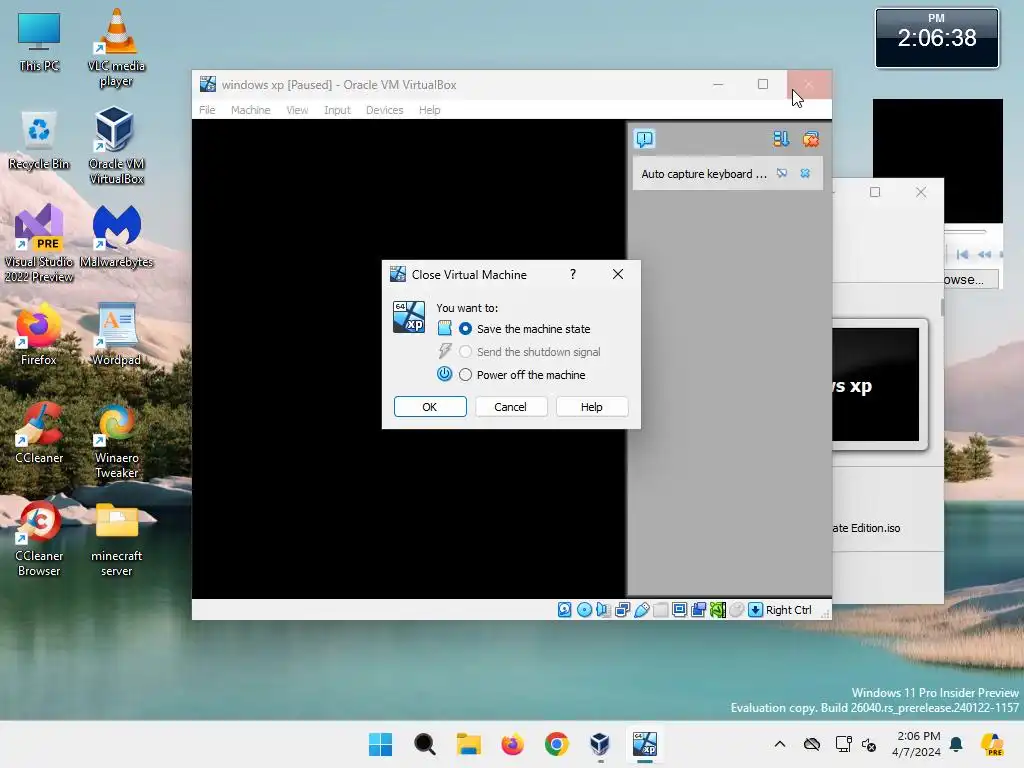This screenshot has width=1024, height=768.
Task: Expand the system tray hidden icons chevron
Action: point(780,744)
